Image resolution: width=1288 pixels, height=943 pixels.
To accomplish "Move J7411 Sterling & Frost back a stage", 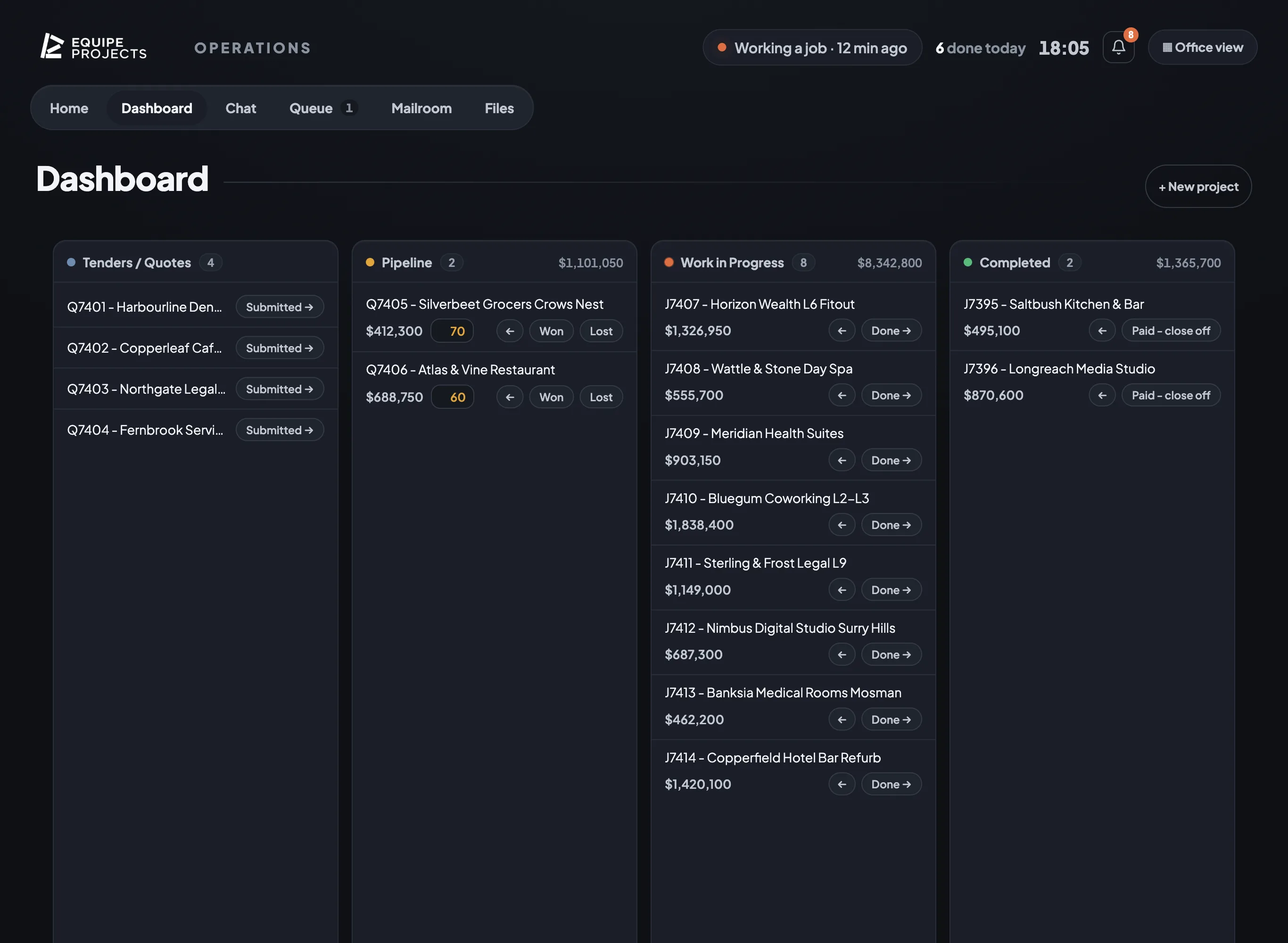I will click(842, 590).
